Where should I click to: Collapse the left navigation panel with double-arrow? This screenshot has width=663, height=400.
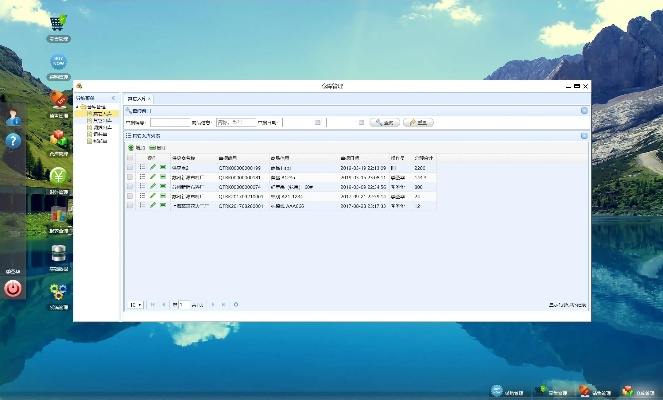point(113,98)
